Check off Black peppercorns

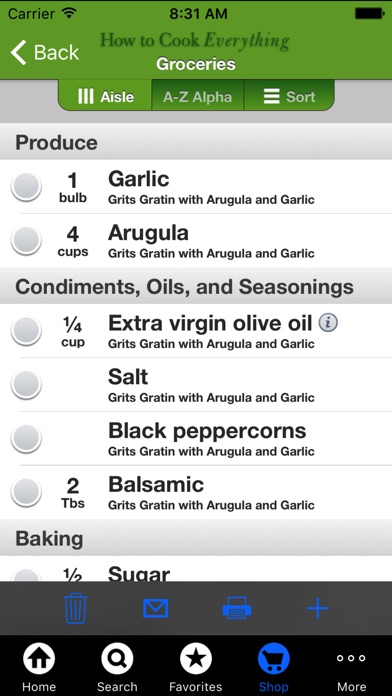[x=26, y=439]
